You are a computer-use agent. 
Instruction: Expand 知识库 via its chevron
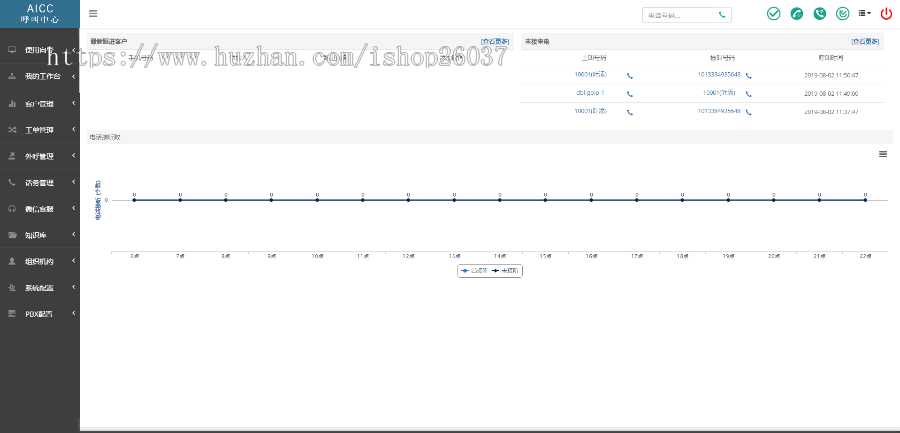[74, 234]
